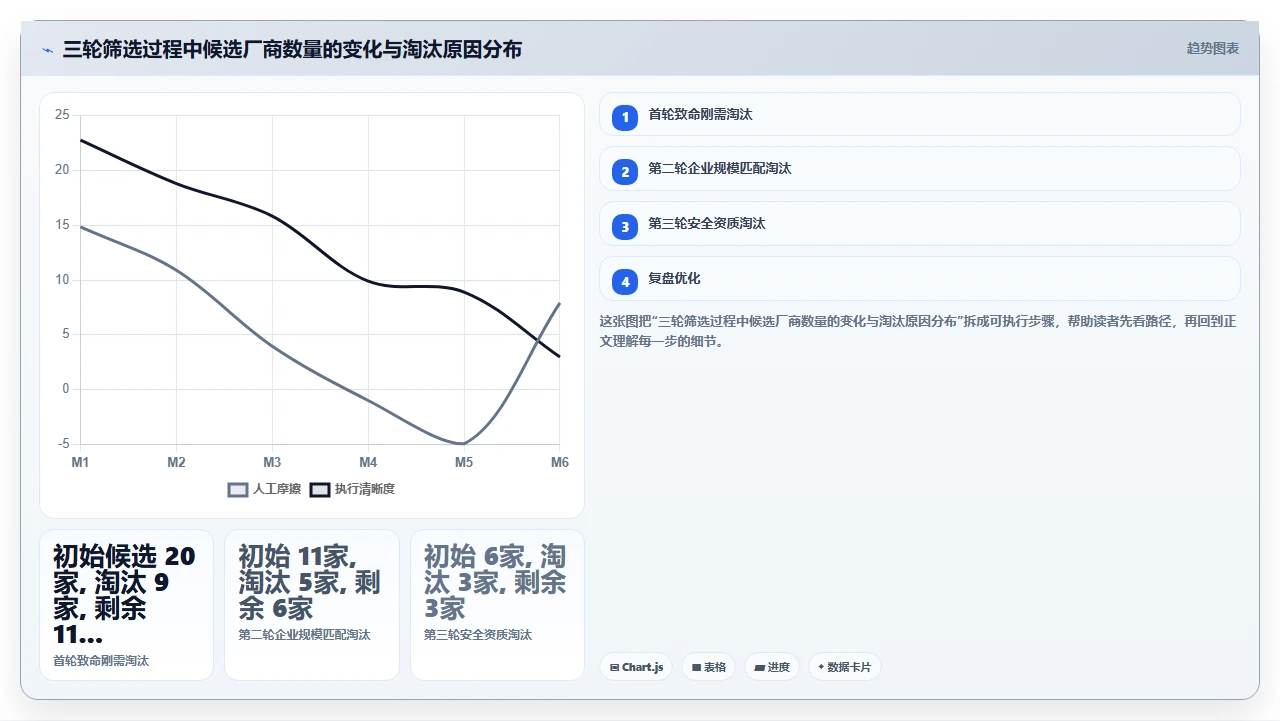Click the 第三轮安全资质淘汰 caption under third card
1280x721 pixels.
point(478,635)
